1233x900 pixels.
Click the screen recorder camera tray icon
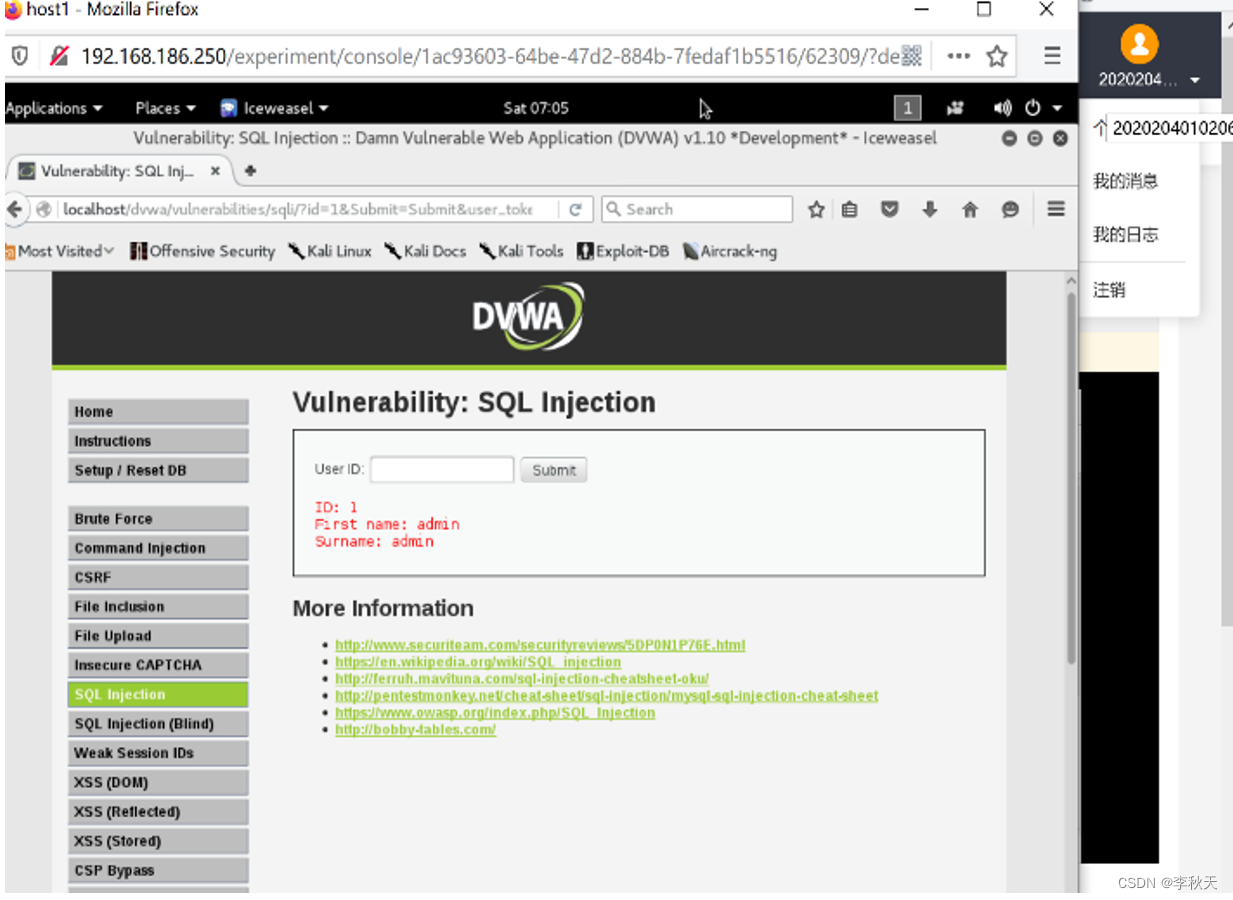[x=954, y=108]
